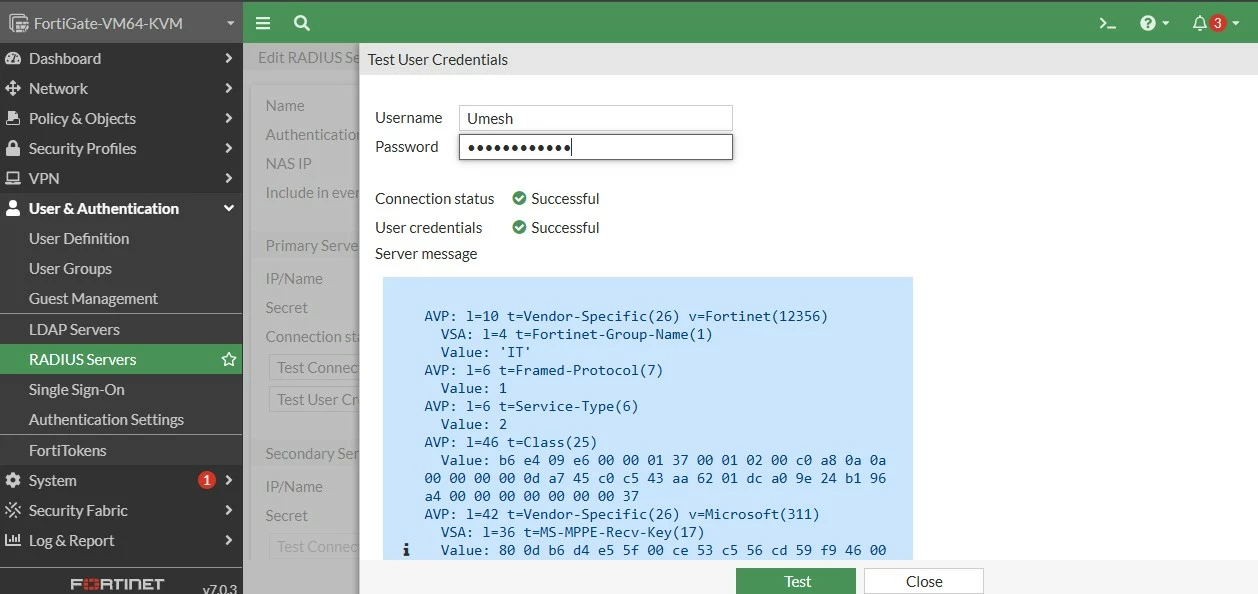Screen dimensions: 1258x594
Task: Click the Policy & Objects icon
Action: pos(13,118)
